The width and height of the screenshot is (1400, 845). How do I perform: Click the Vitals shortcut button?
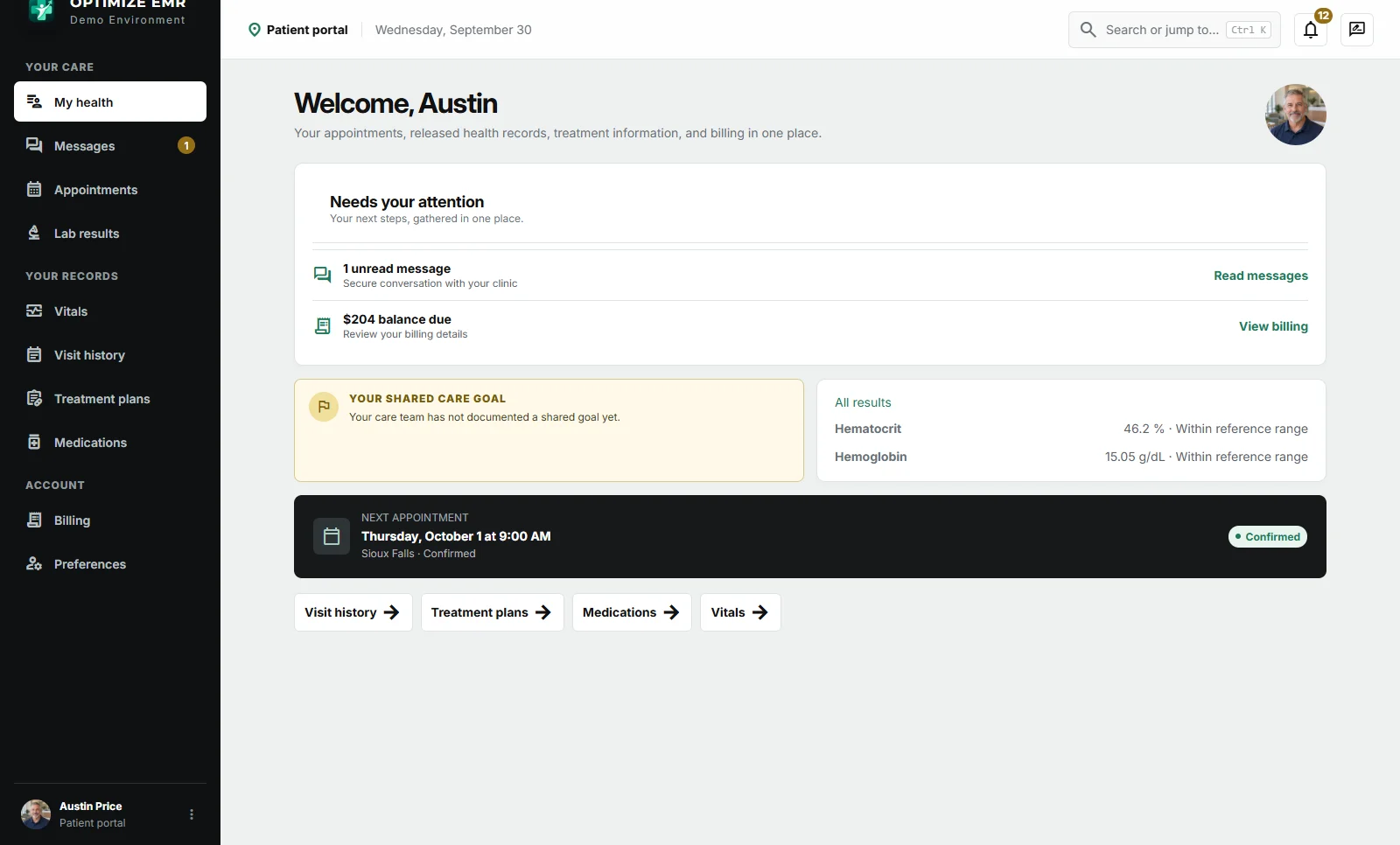pyautogui.click(x=740, y=612)
